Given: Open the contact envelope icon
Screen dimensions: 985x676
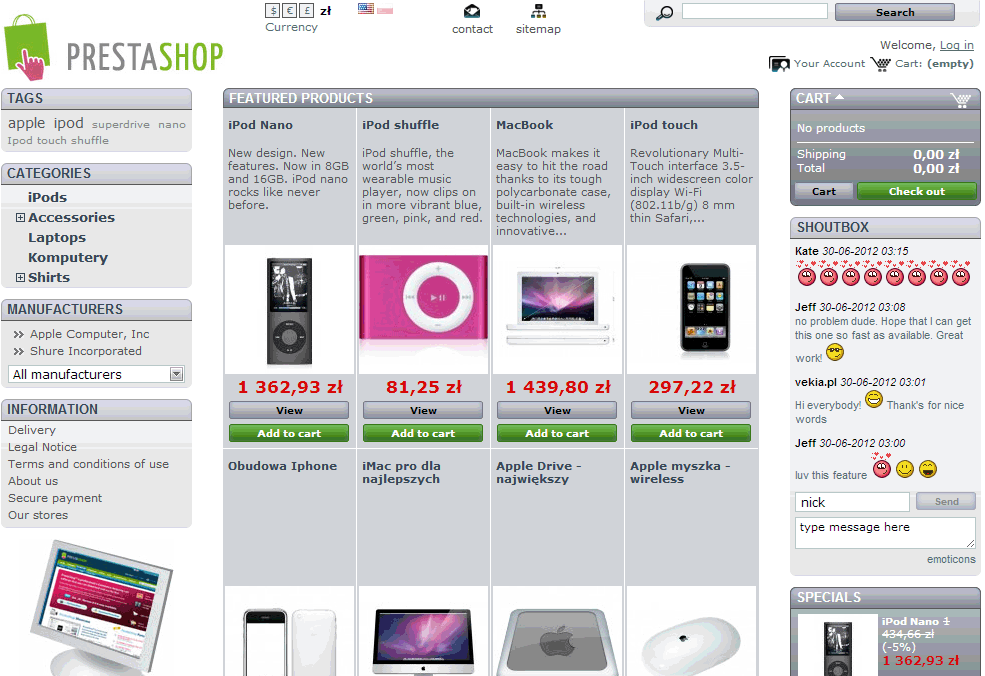Looking at the screenshot, I should point(472,11).
